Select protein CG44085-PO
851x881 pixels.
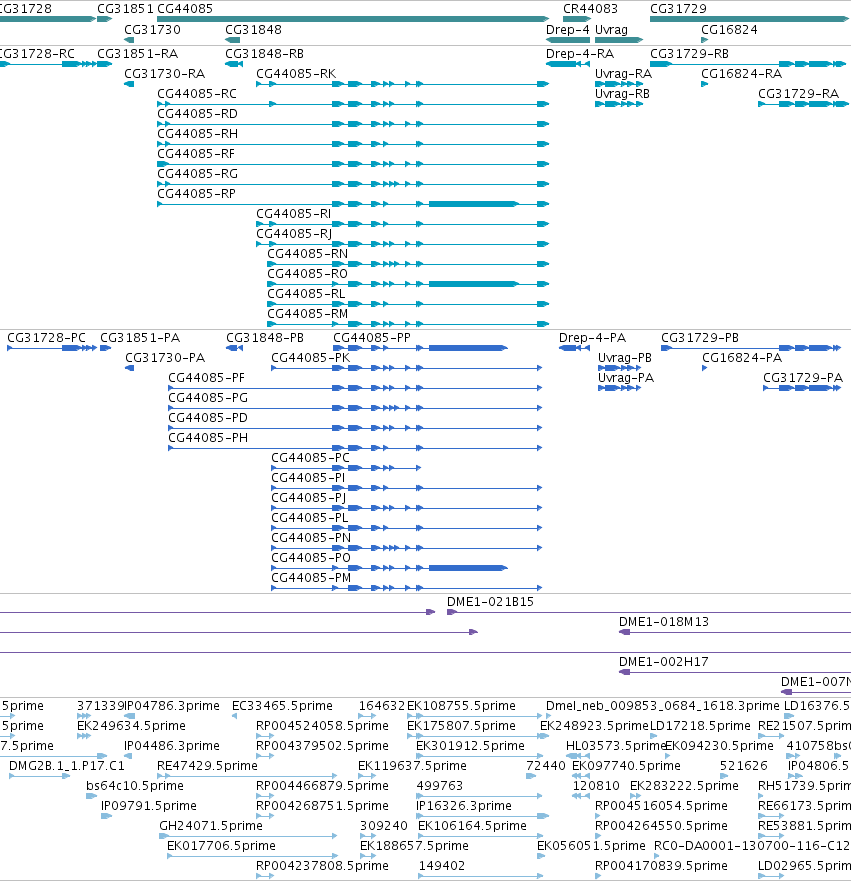(x=311, y=558)
